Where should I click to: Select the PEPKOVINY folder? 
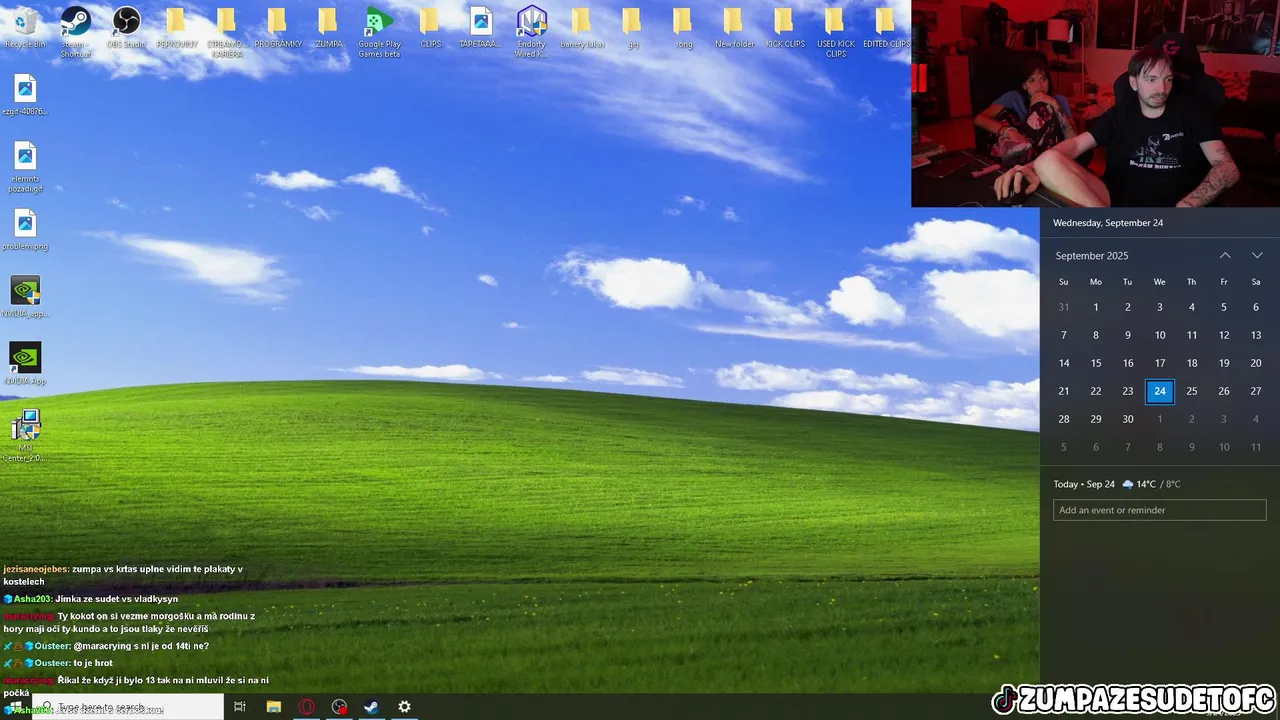[x=177, y=28]
